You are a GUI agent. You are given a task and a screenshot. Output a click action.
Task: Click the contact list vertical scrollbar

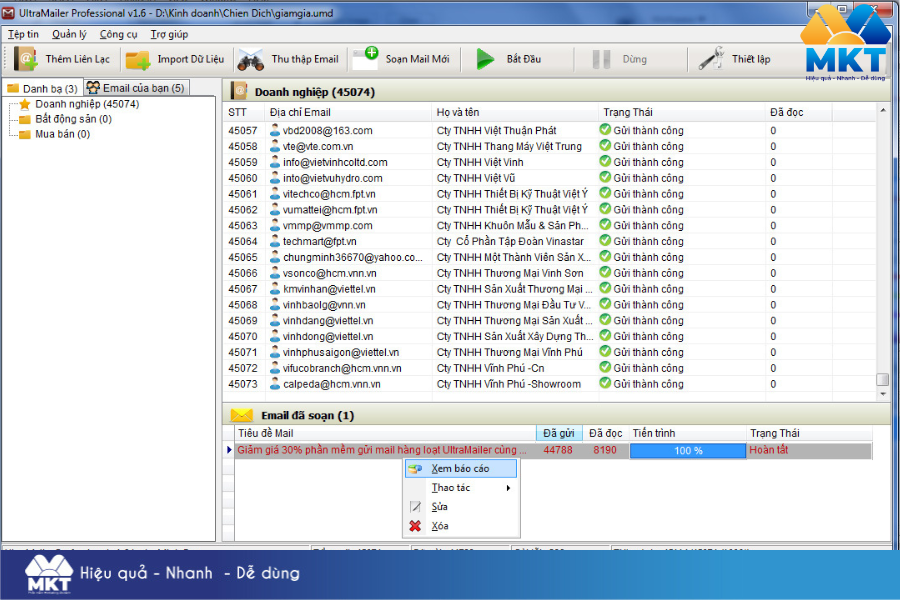click(882, 250)
